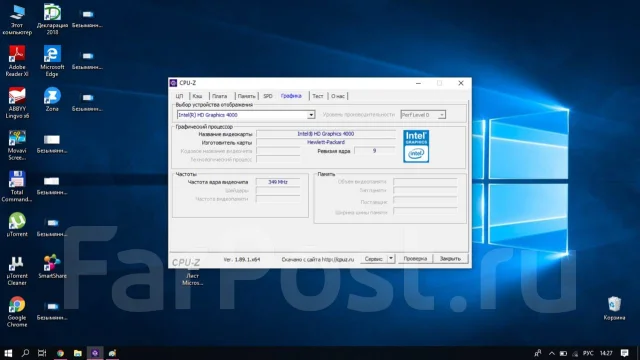Viewport: 640px width, 360px height.
Task: Switch to the Память tab
Action: (x=246, y=96)
